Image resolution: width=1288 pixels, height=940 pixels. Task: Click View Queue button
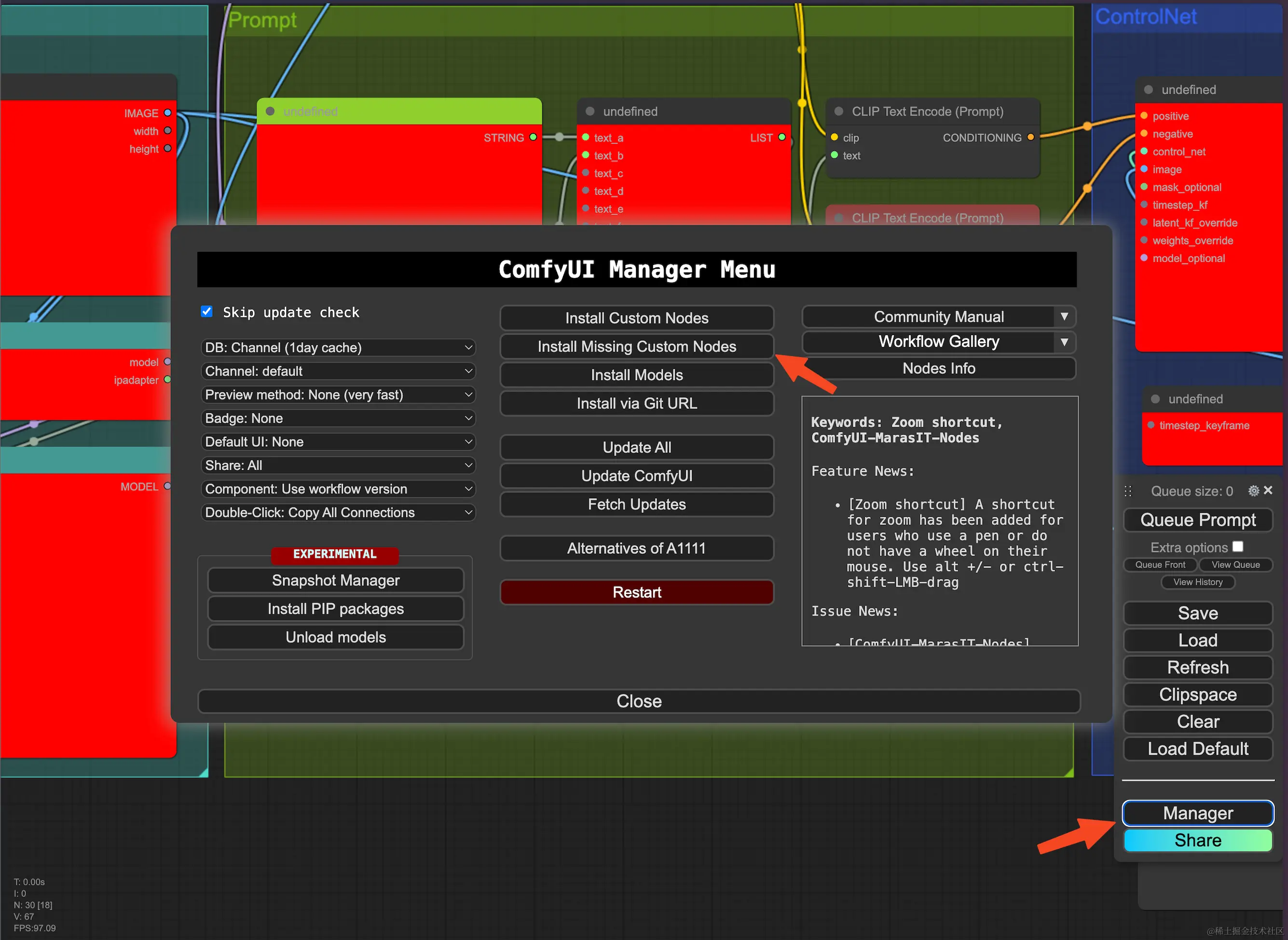click(1236, 565)
